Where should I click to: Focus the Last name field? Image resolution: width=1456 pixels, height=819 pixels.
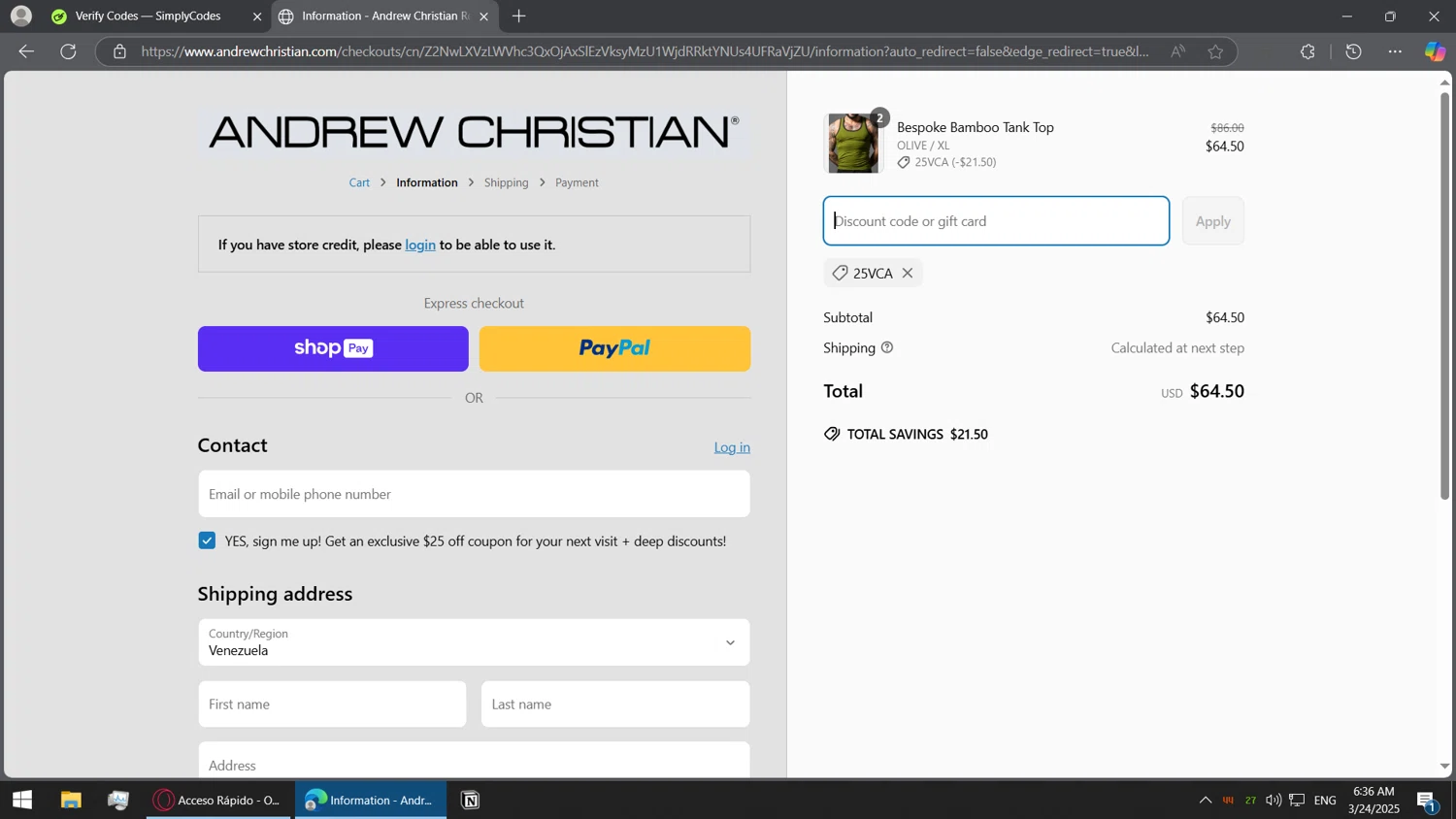click(x=615, y=704)
